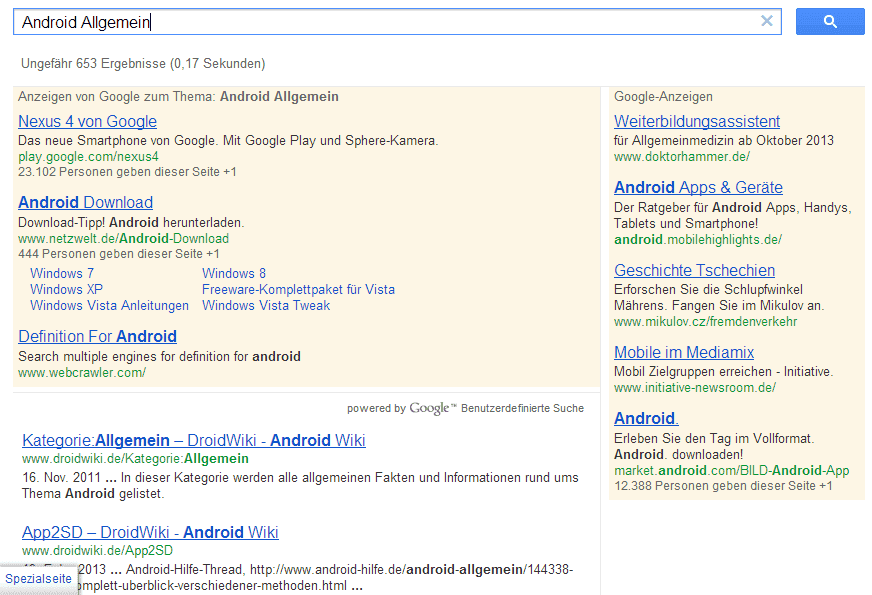Viewport: 872px width, 595px height.
Task: Visit www.webcrawler.com/ URL
Action: (82, 373)
